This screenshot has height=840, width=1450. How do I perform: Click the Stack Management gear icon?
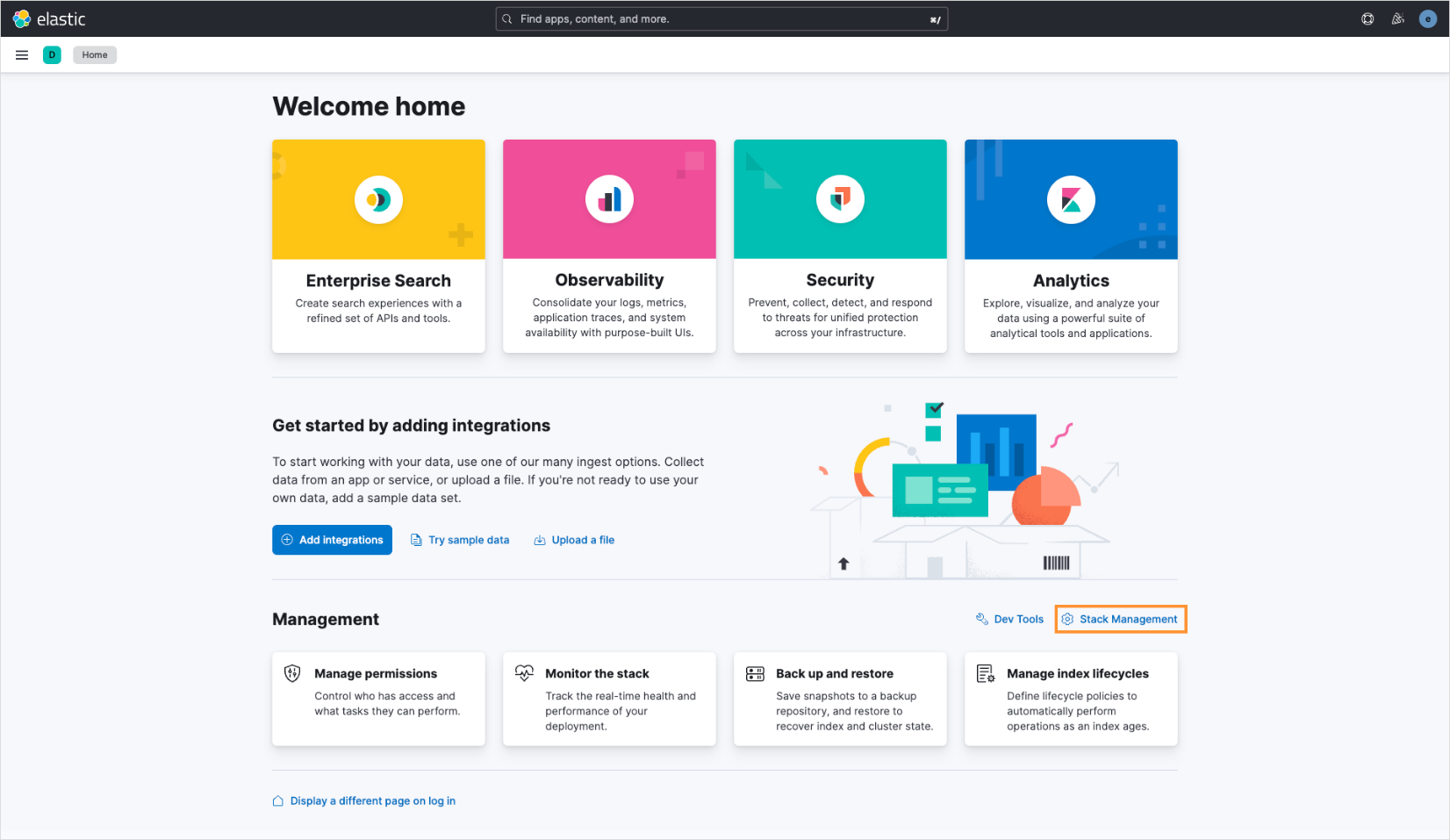1070,619
